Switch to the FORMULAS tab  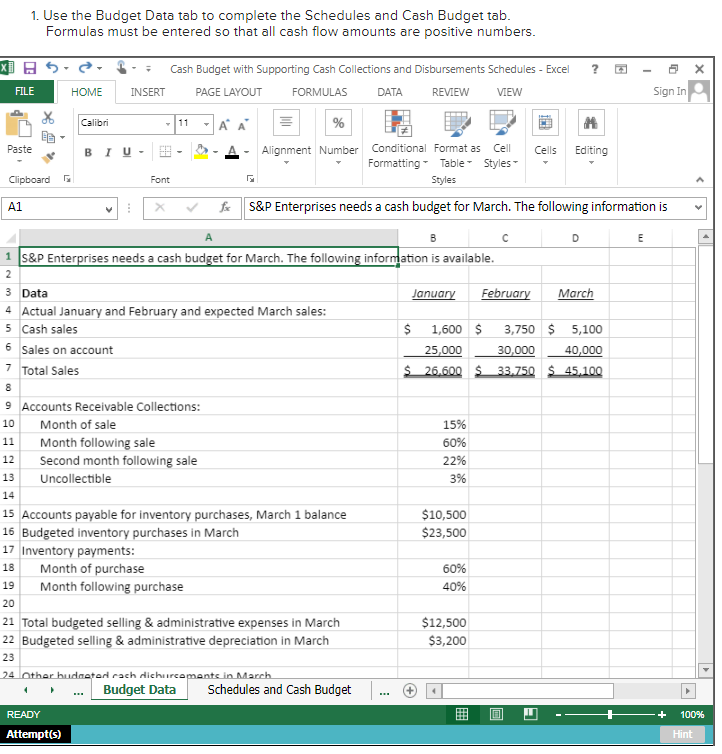(319, 92)
